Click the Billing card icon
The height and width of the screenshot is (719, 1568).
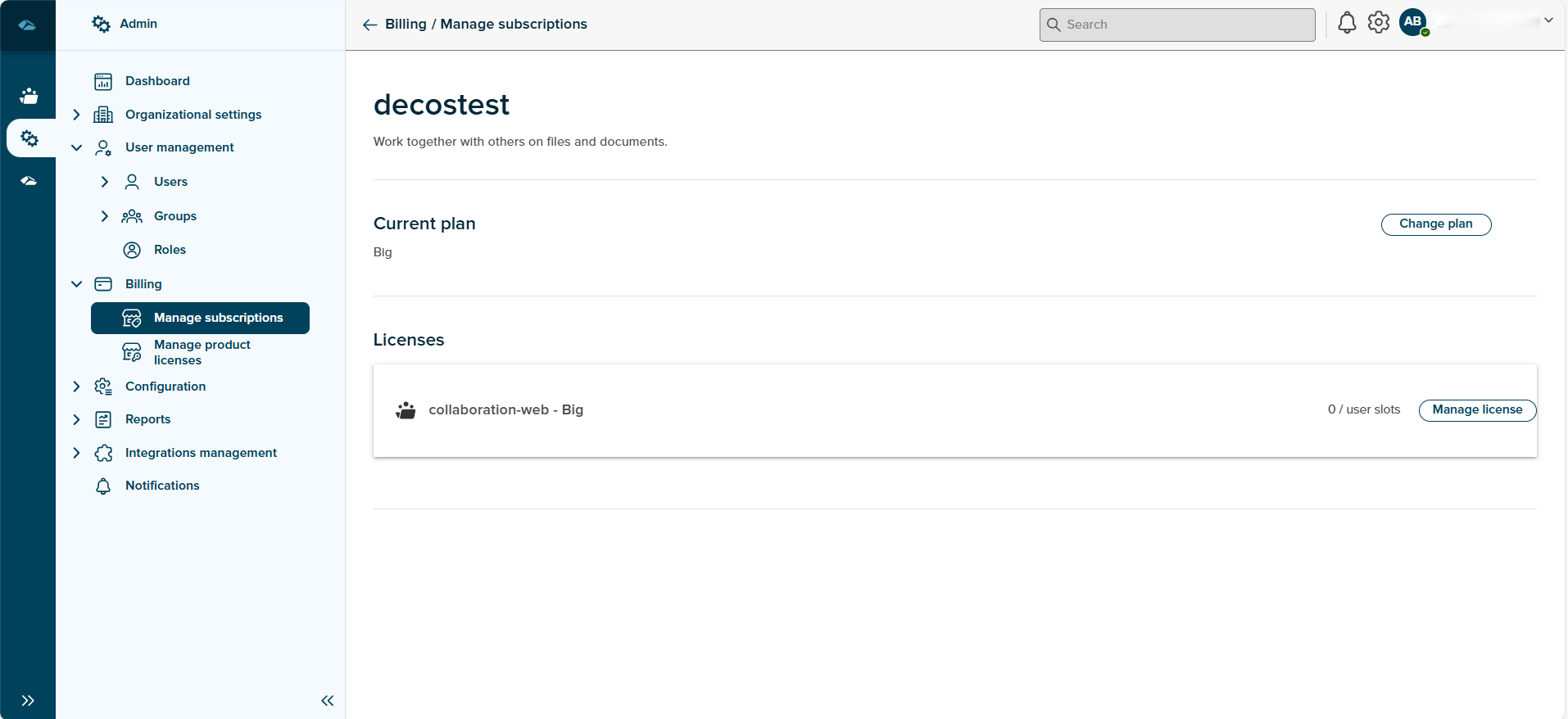pos(103,284)
